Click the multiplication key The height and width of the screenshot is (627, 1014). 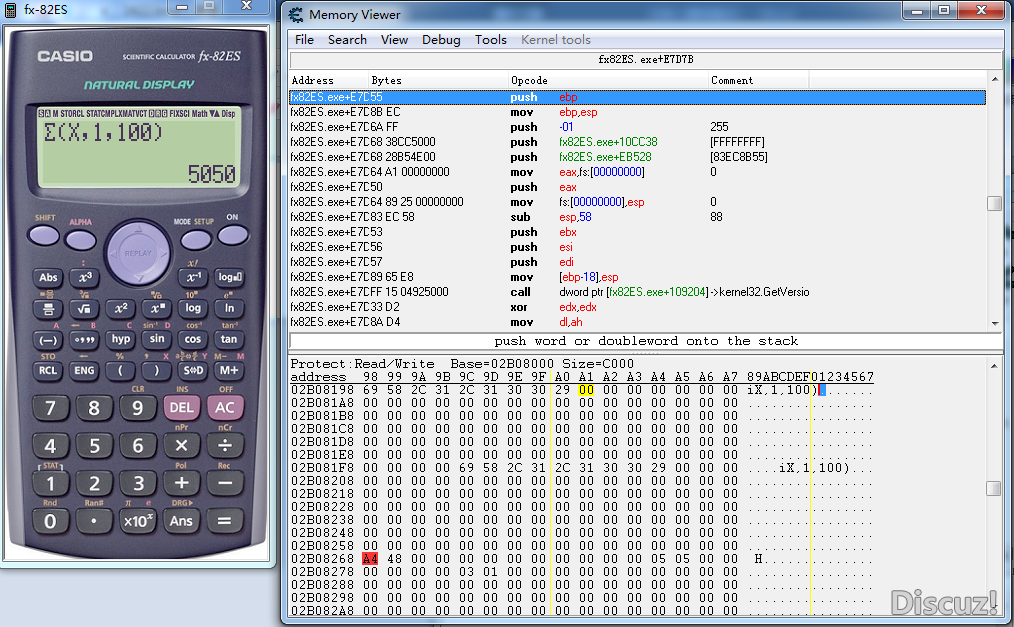[181, 446]
